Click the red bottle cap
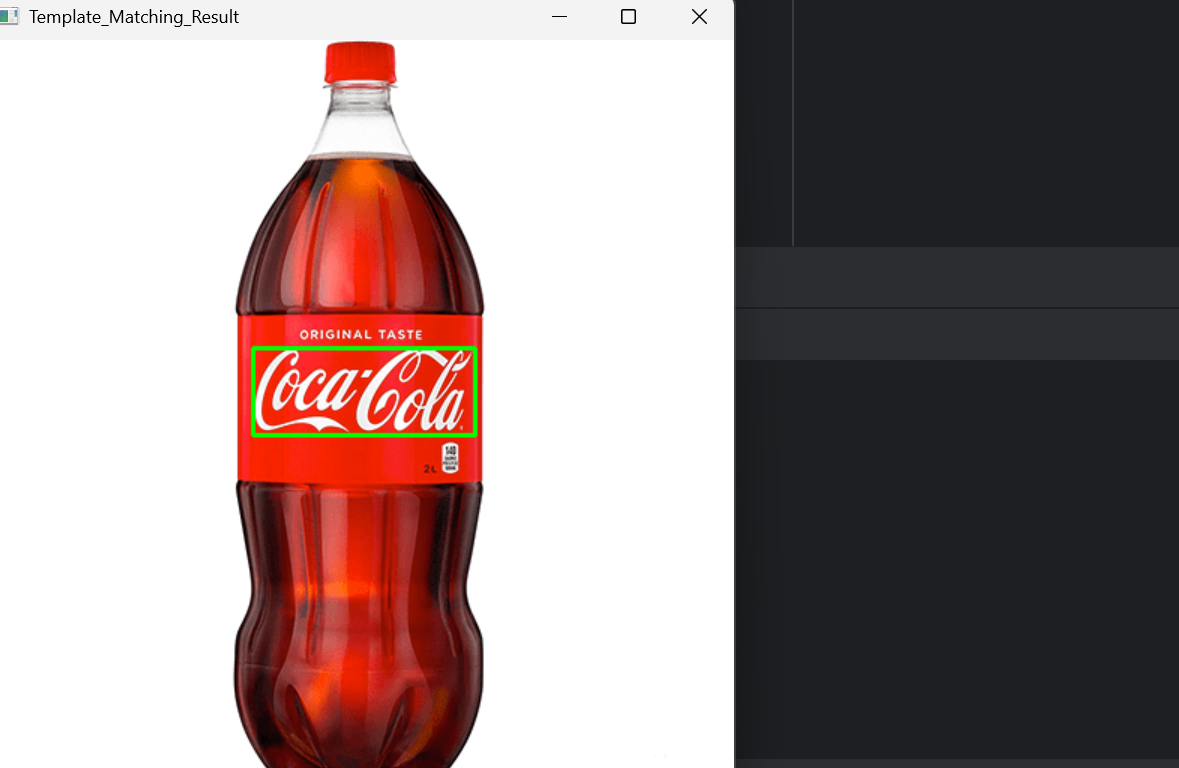Image resolution: width=1179 pixels, height=768 pixels. tap(360, 62)
